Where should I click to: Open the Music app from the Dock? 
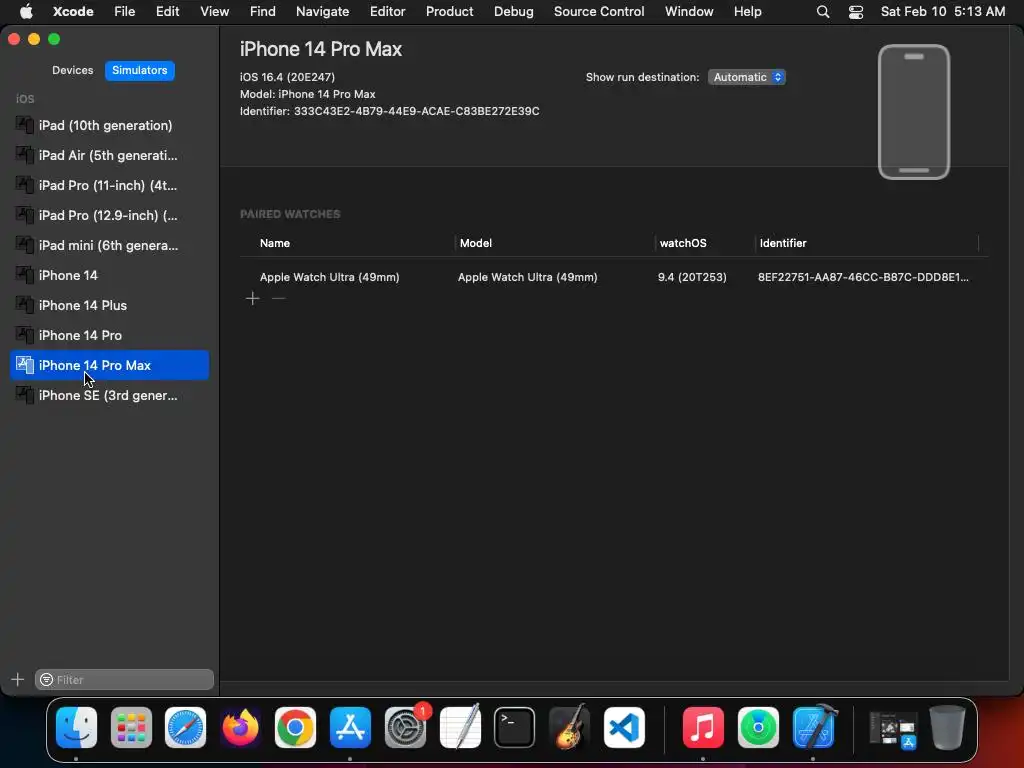coord(703,728)
